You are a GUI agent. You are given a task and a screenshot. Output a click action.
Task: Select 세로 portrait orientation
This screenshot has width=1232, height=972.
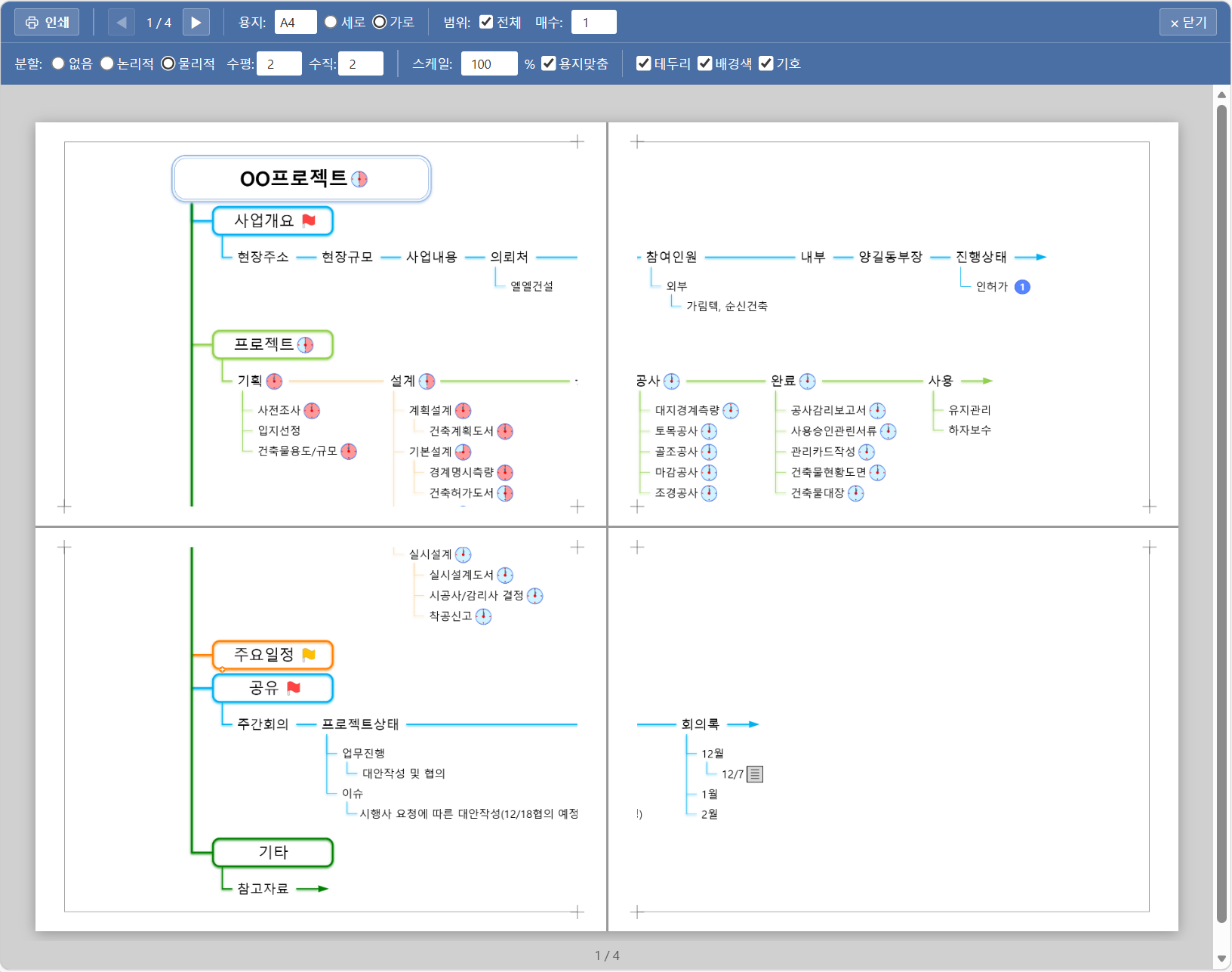[x=331, y=22]
